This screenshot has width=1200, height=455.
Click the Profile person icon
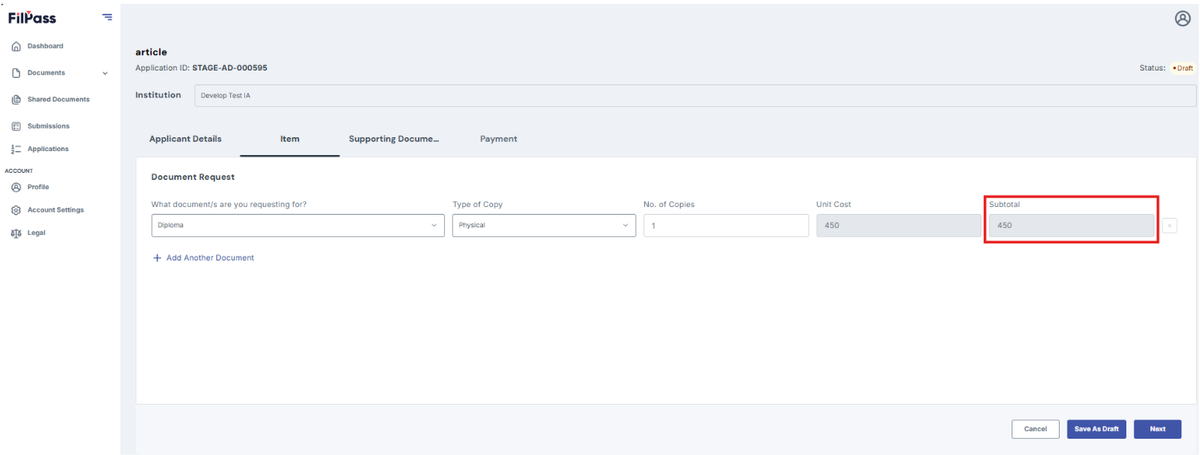(16, 187)
